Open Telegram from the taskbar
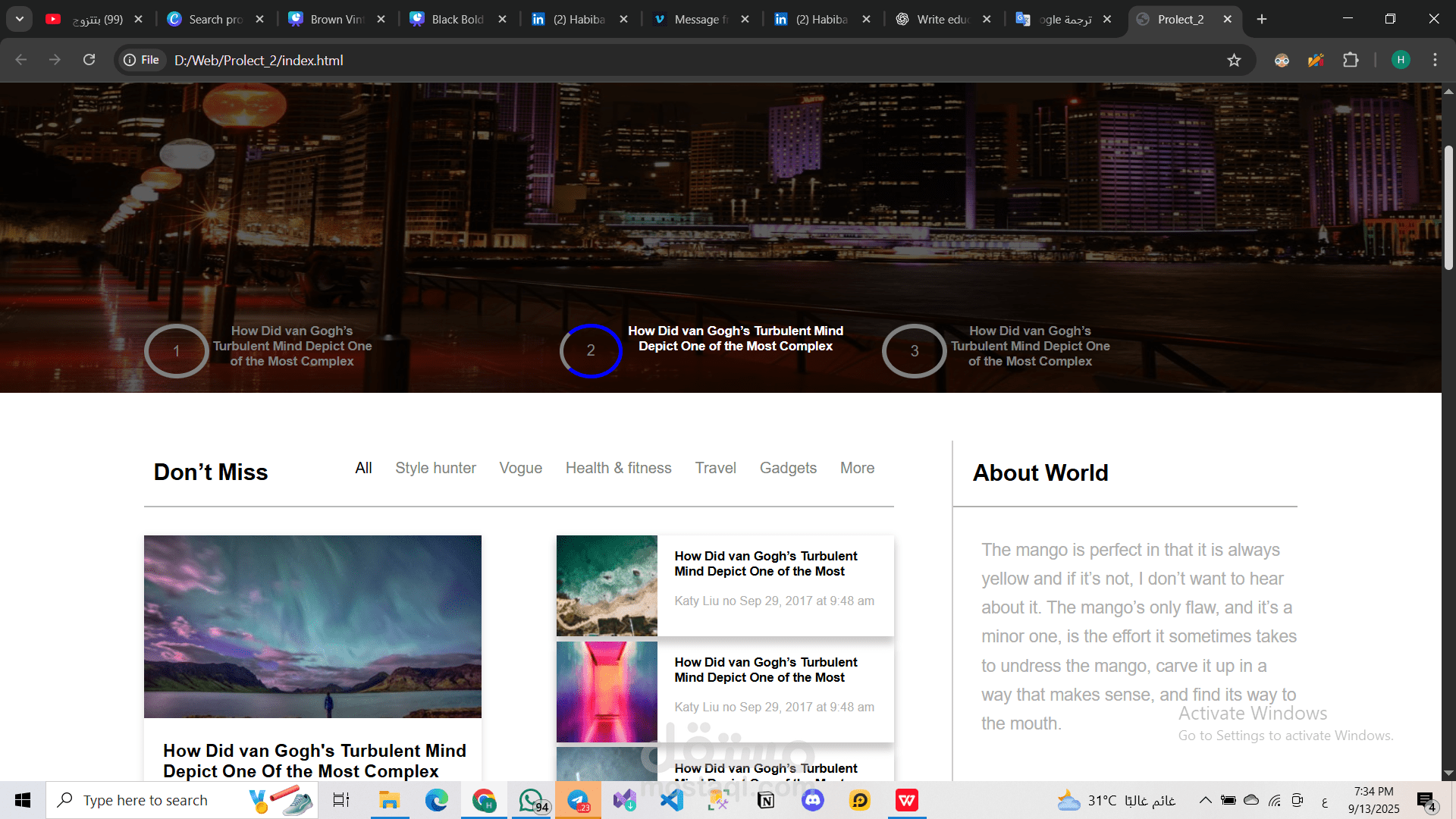Image resolution: width=1456 pixels, height=819 pixels. tap(578, 800)
